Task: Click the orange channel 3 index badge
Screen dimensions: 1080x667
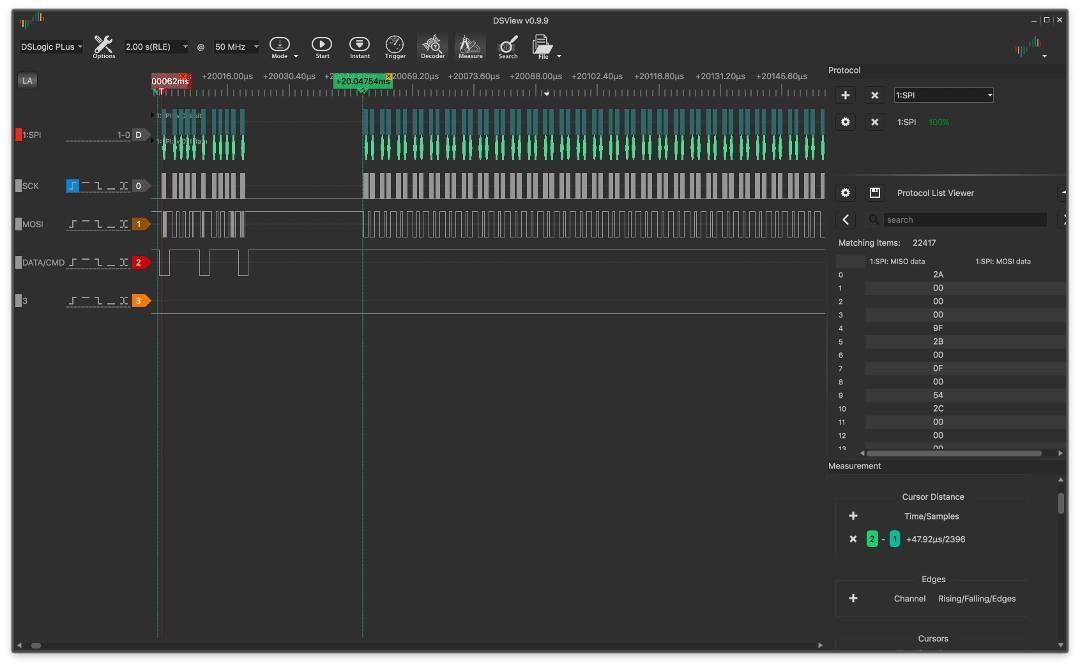Action: click(141, 300)
